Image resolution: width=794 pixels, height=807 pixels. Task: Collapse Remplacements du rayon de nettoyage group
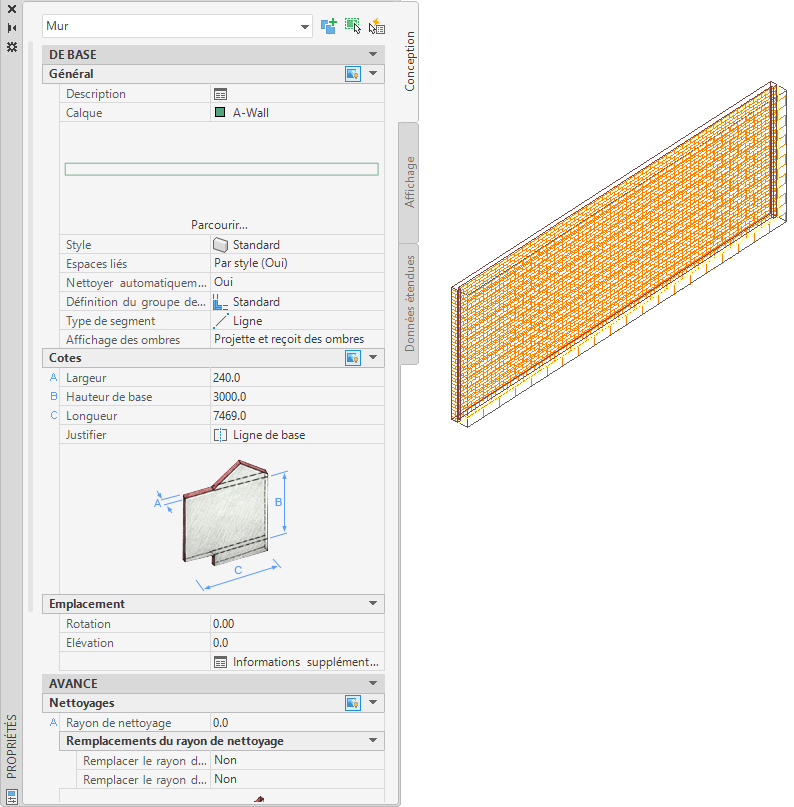point(373,741)
